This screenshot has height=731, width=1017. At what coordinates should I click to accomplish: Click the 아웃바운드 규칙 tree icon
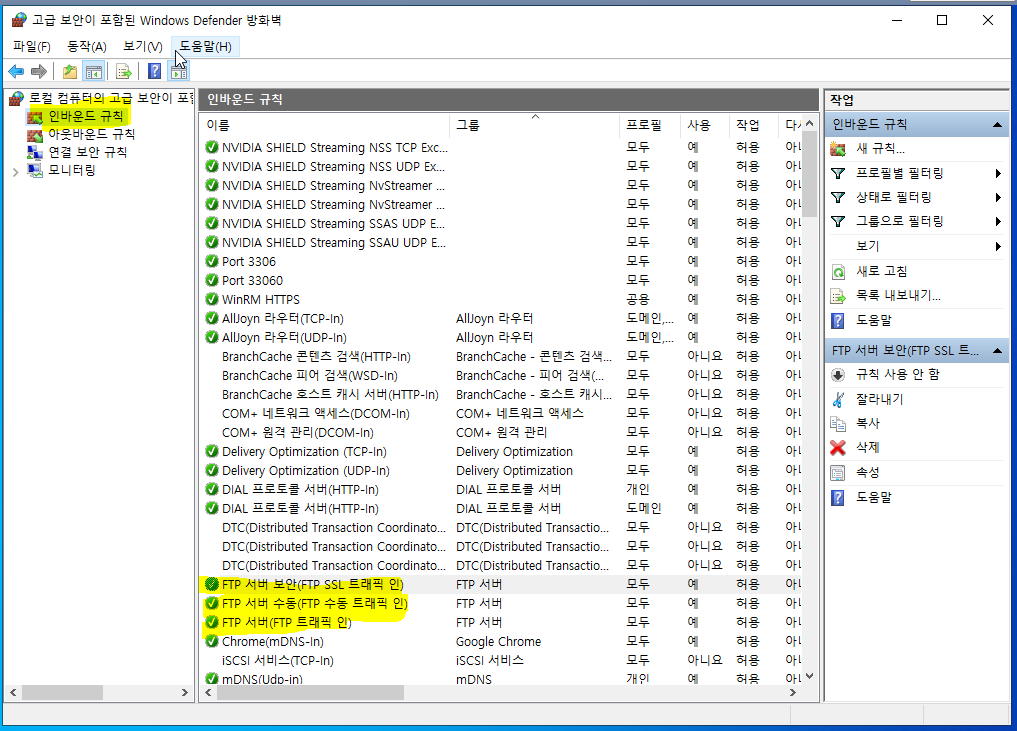click(x=34, y=135)
